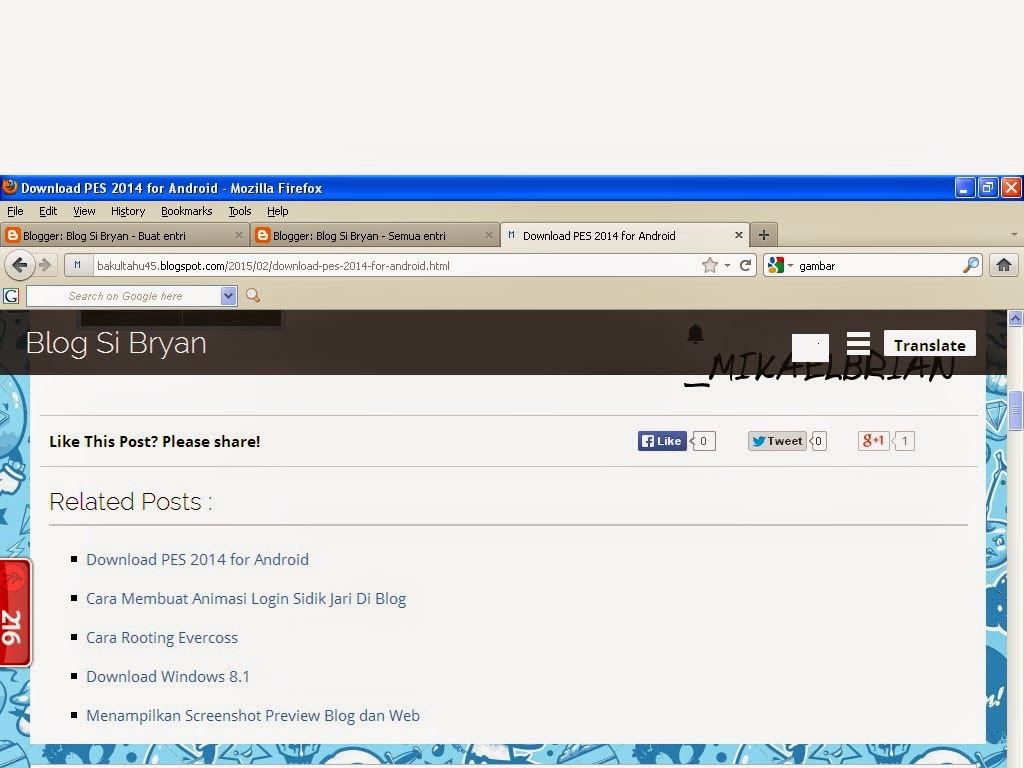Open the blog notification bell icon

coord(696,334)
